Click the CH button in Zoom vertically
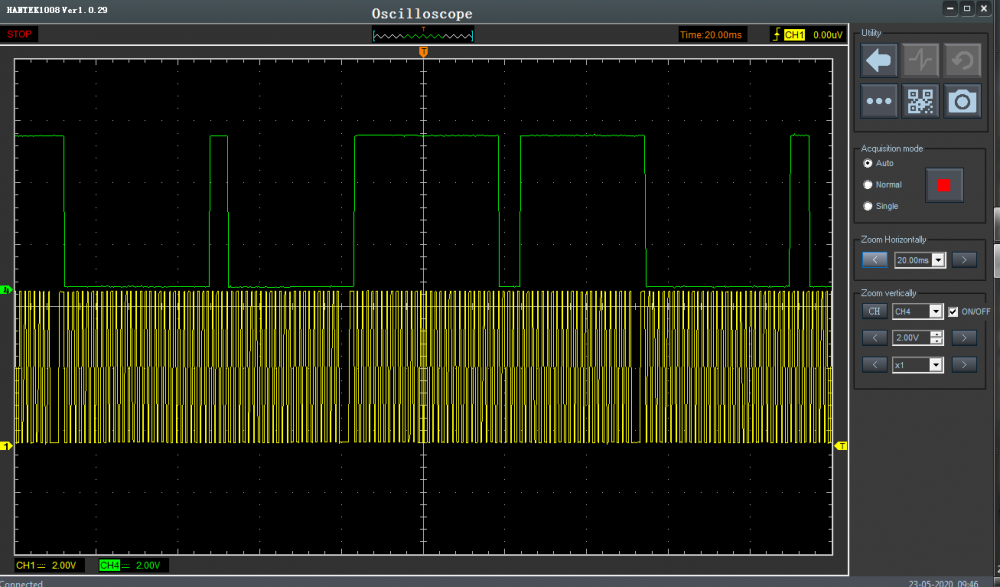This screenshot has height=587, width=1000. pos(874,311)
